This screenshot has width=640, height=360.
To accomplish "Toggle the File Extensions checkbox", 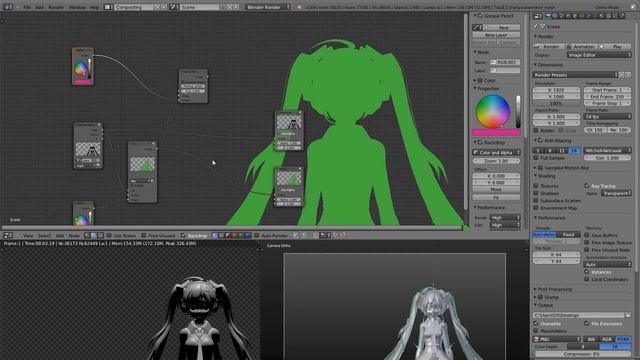I will tap(587, 323).
